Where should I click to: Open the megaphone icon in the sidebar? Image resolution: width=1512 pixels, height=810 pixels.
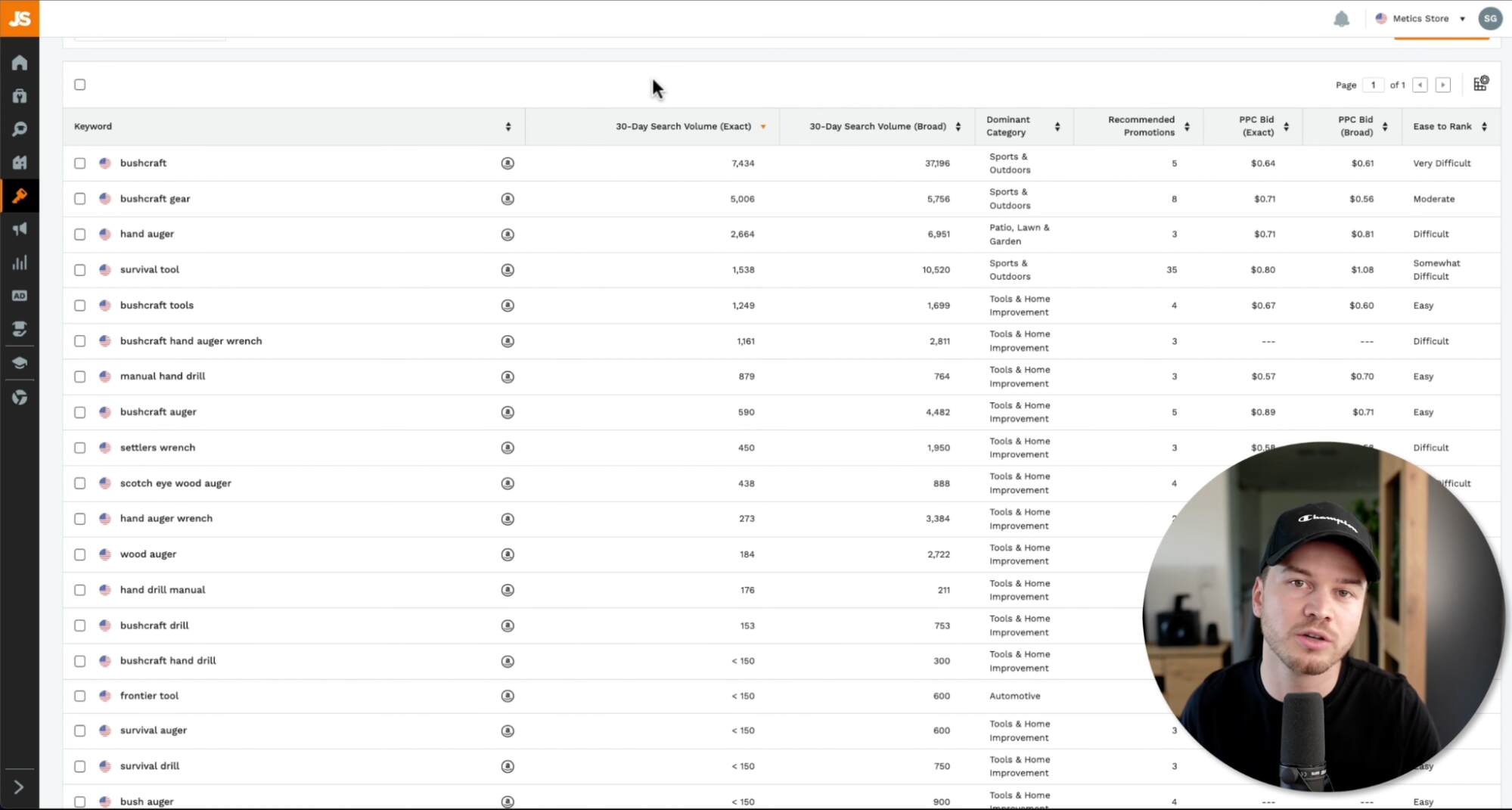click(x=20, y=229)
